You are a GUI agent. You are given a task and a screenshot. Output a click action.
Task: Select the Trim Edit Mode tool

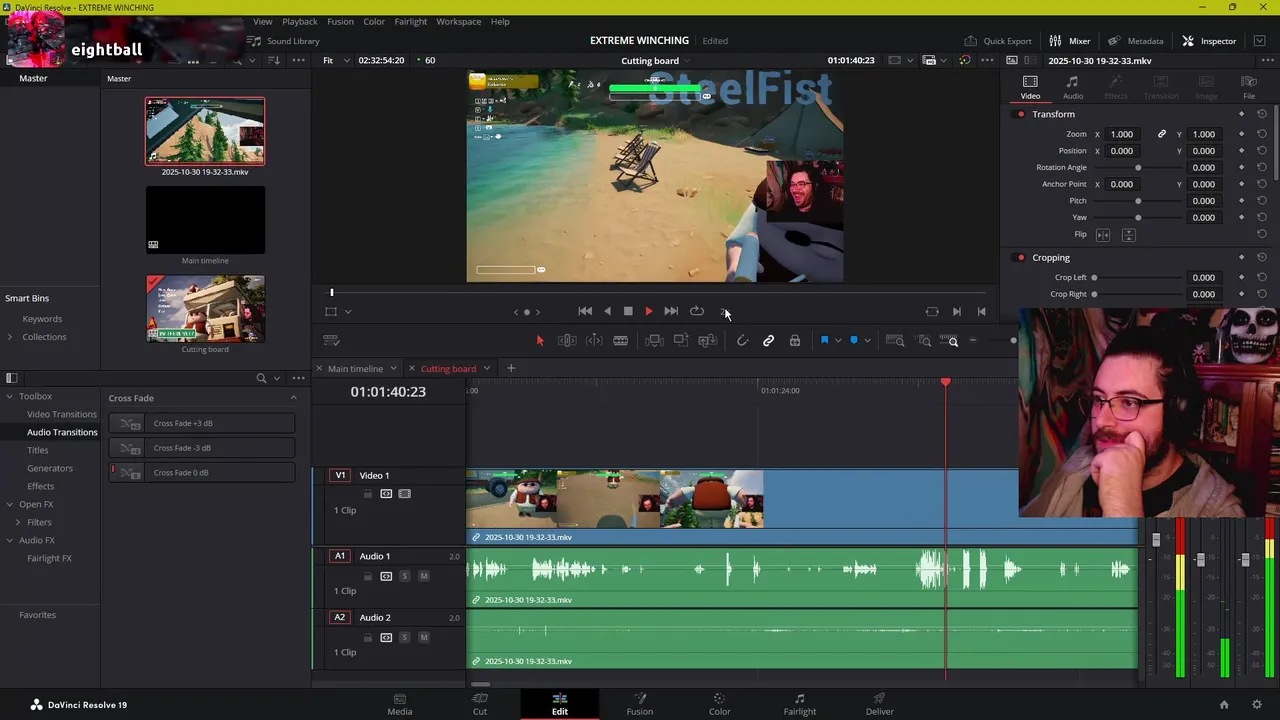567,341
